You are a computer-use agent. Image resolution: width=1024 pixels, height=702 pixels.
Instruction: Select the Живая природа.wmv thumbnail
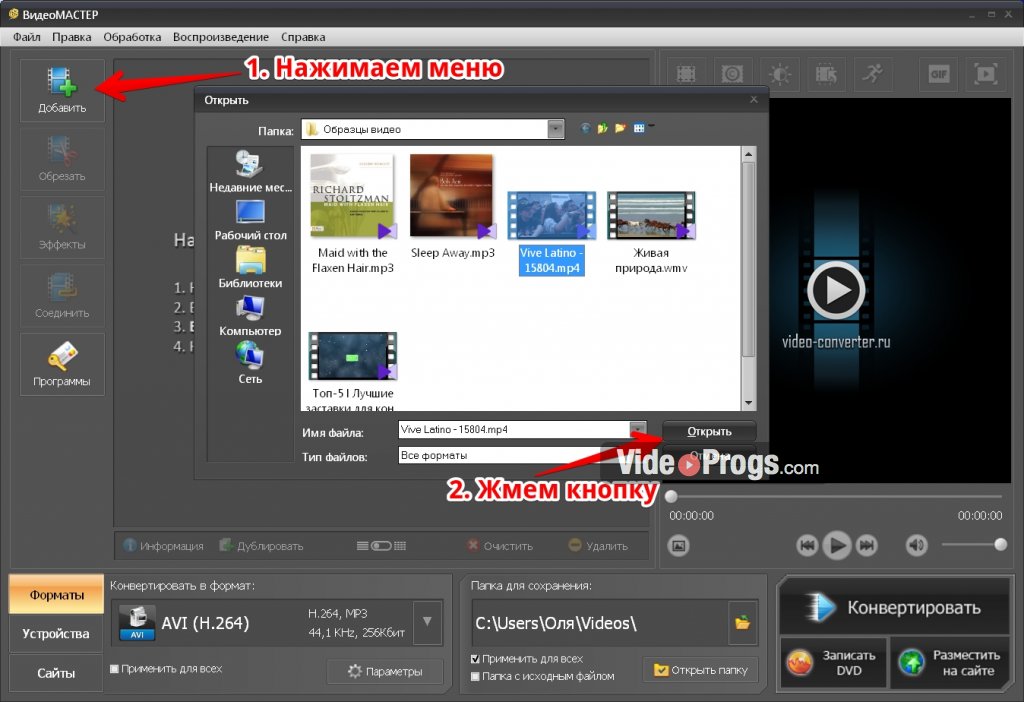[x=651, y=215]
